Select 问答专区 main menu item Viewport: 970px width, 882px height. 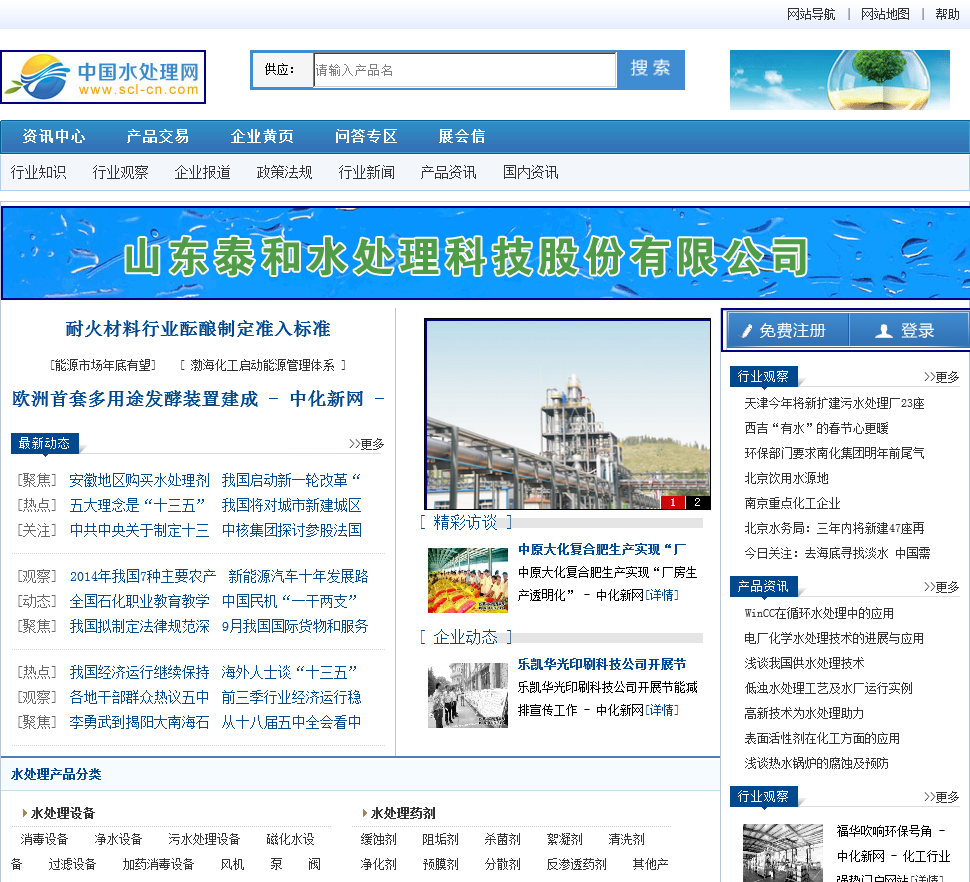tap(366, 136)
